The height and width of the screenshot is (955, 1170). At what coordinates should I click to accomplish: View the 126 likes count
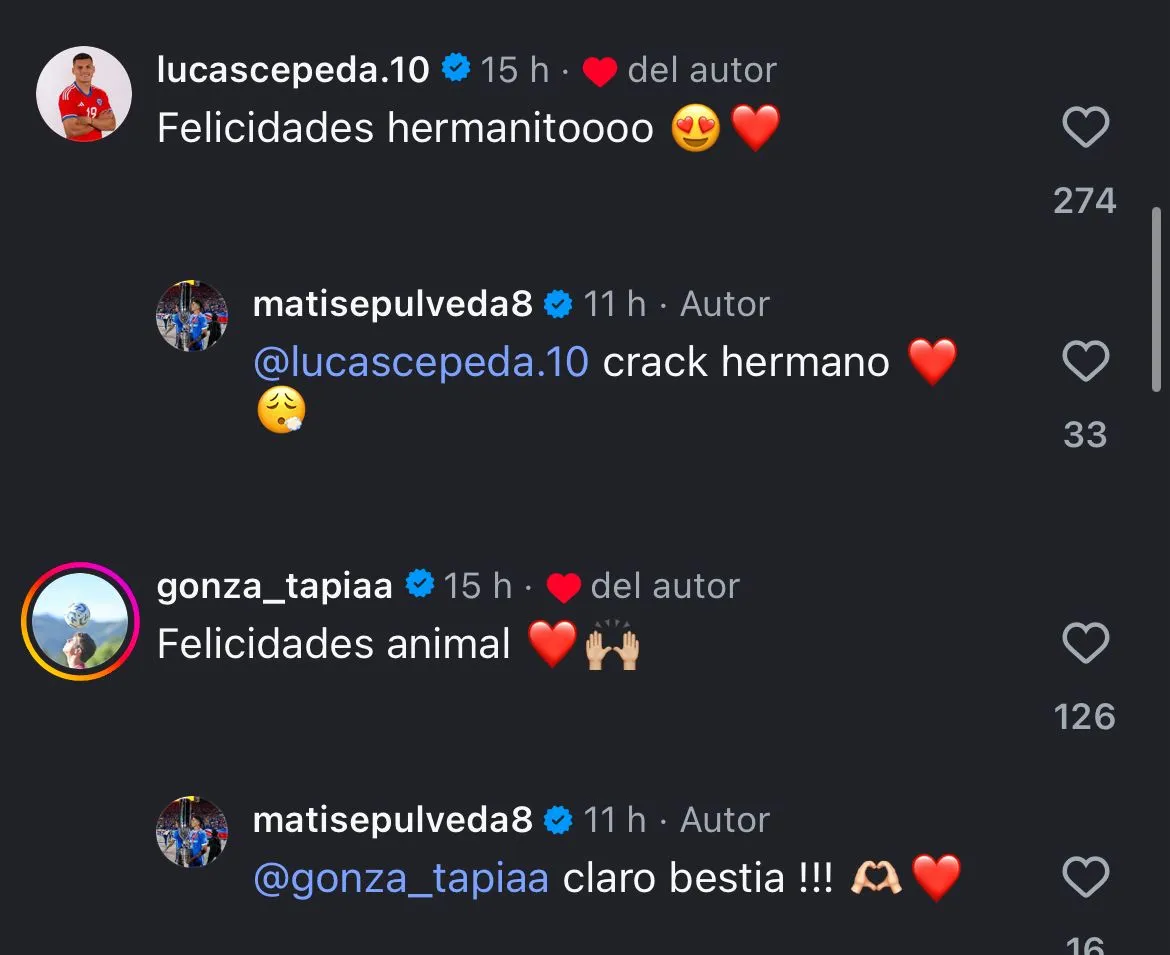pyautogui.click(x=1085, y=717)
